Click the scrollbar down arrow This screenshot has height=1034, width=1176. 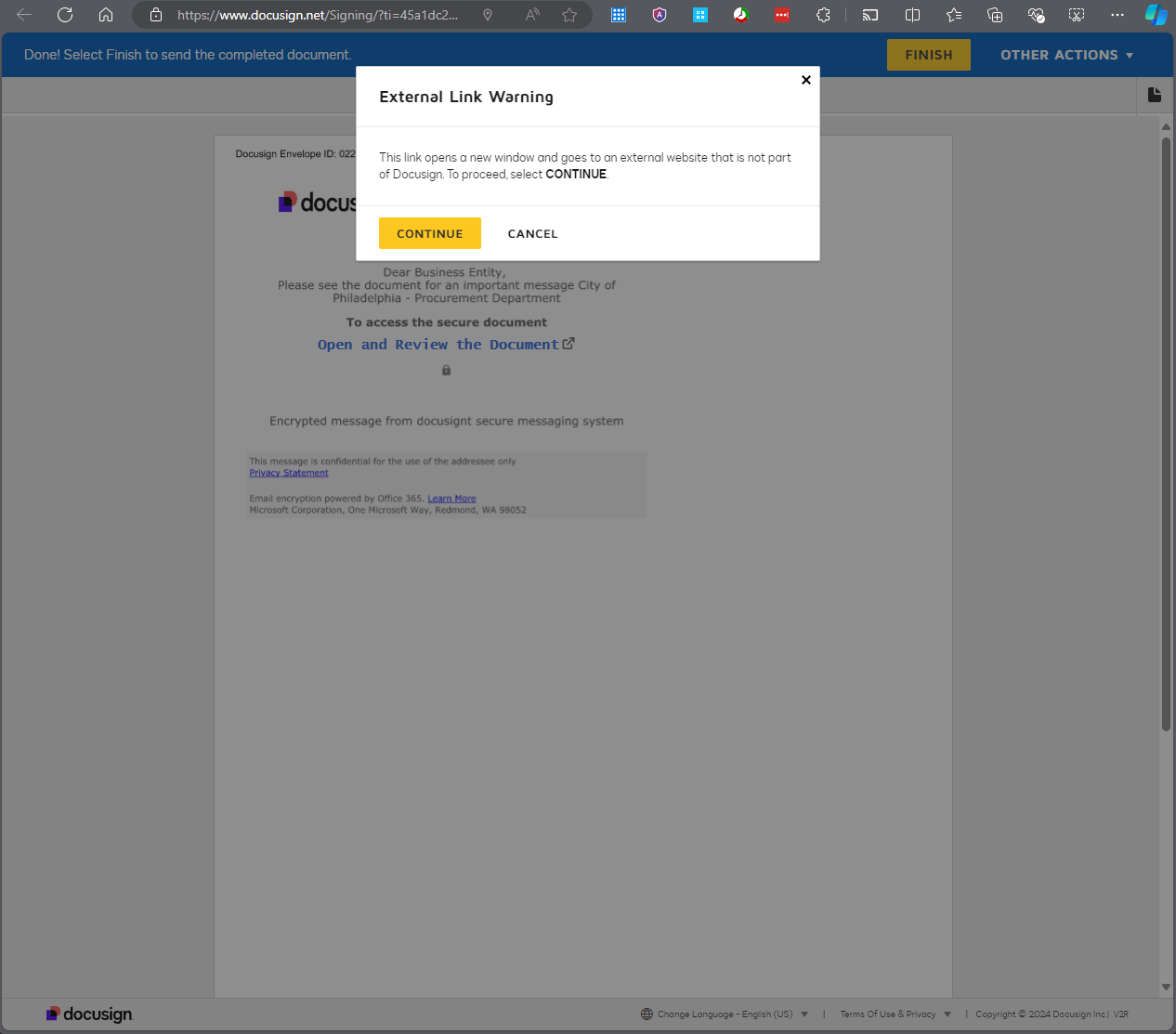pyautogui.click(x=1166, y=987)
